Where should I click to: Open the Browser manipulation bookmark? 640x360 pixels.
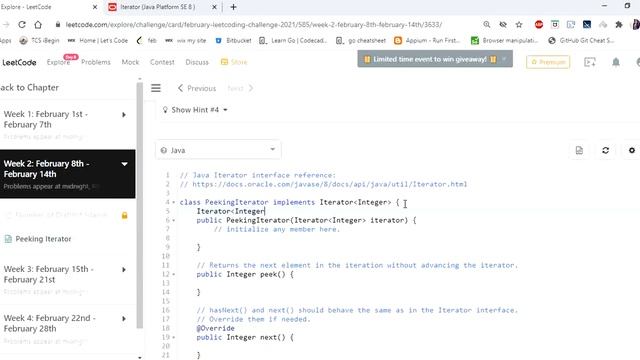pyautogui.click(x=504, y=40)
